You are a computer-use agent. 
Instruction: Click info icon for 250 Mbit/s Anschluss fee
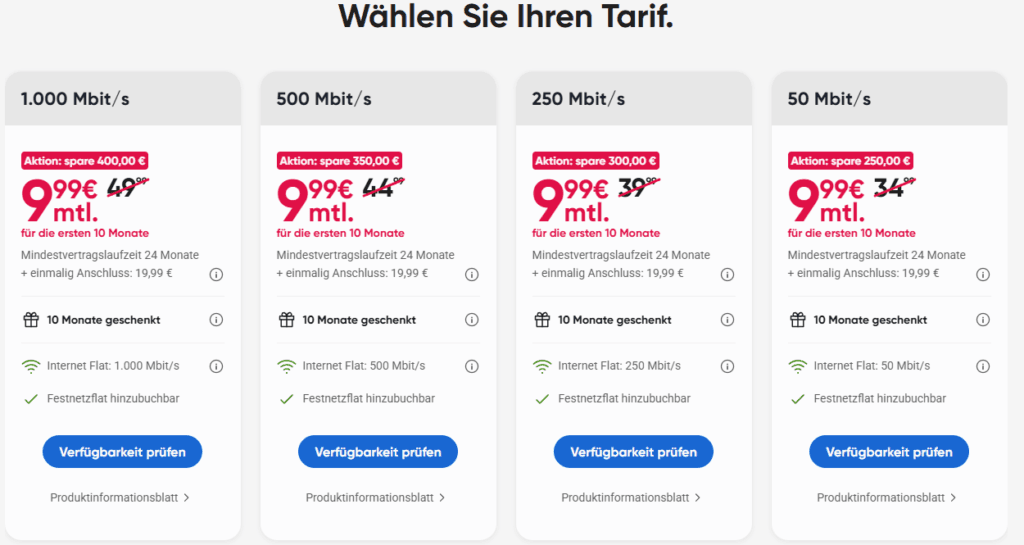point(727,273)
